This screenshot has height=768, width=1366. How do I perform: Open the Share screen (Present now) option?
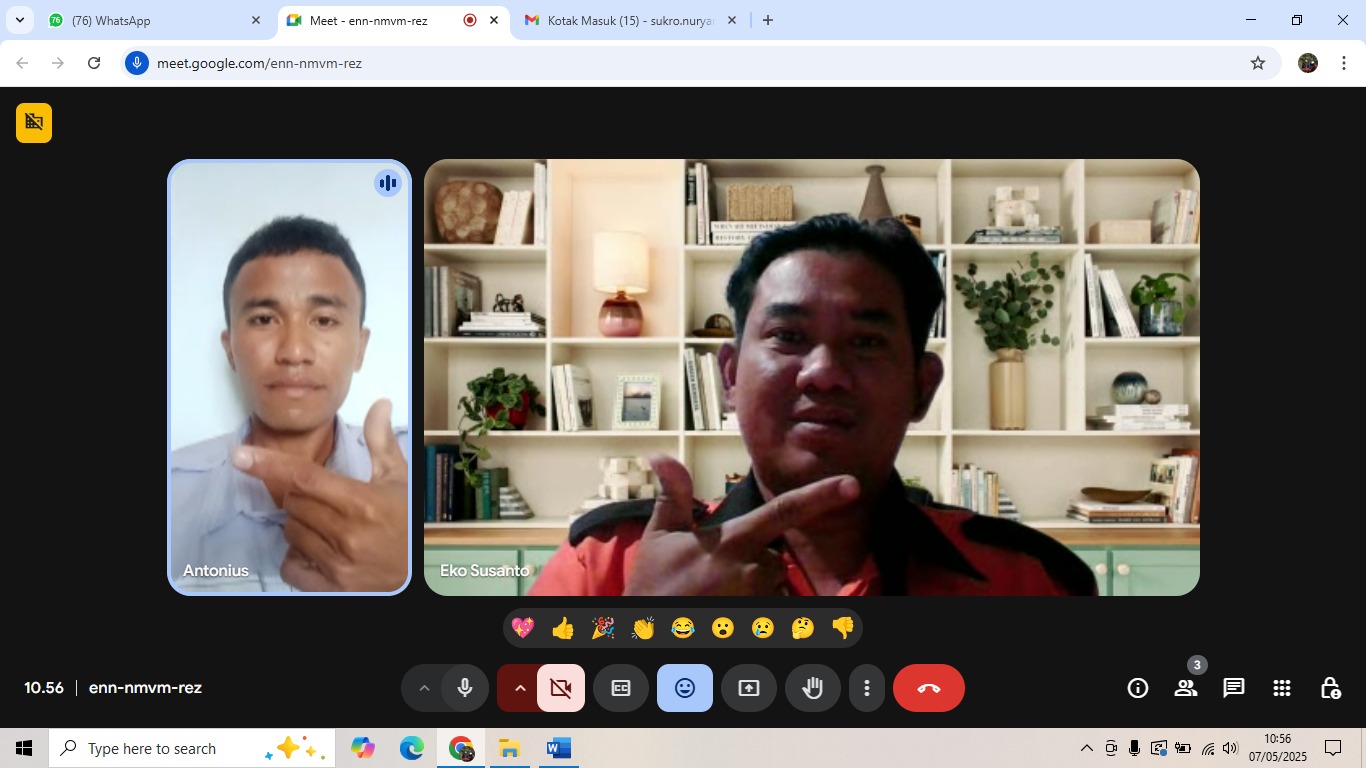tap(749, 688)
